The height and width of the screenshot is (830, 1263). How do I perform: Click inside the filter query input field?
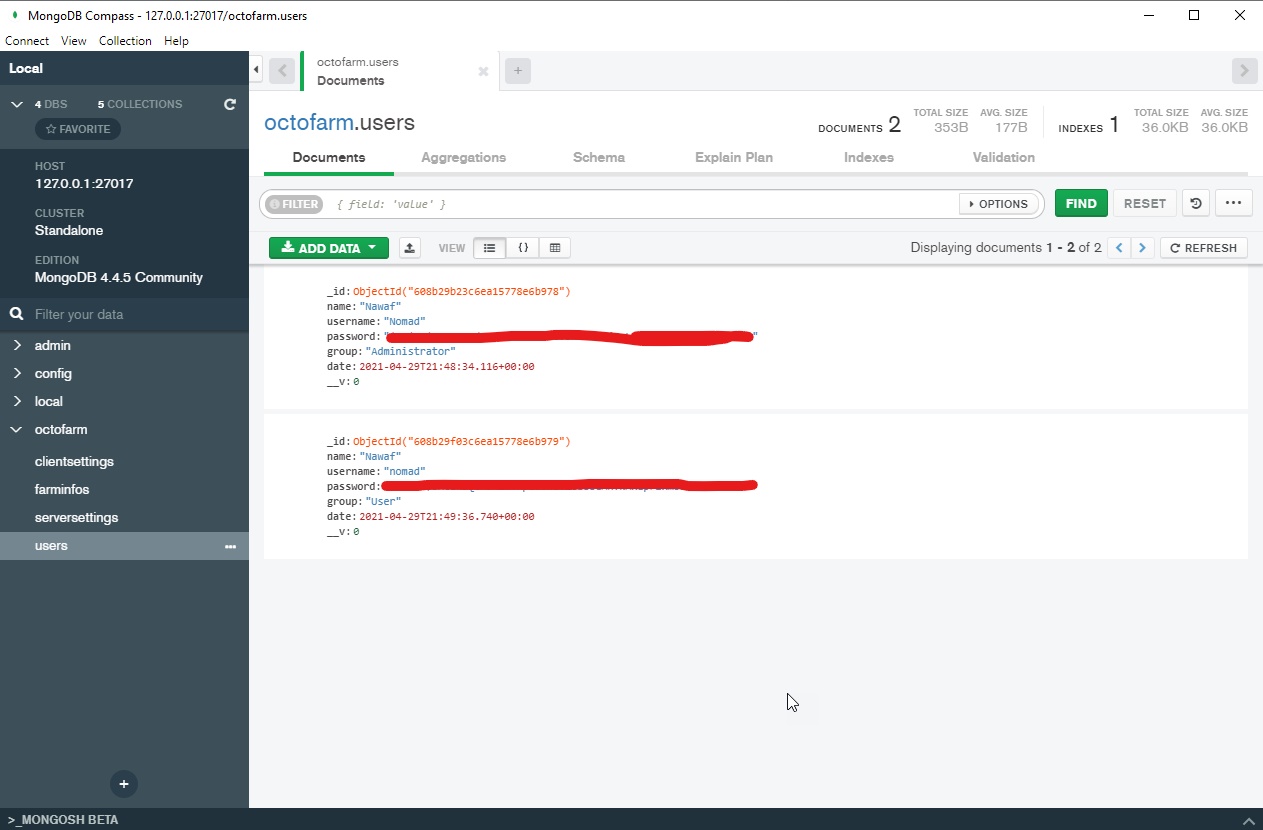[600, 203]
